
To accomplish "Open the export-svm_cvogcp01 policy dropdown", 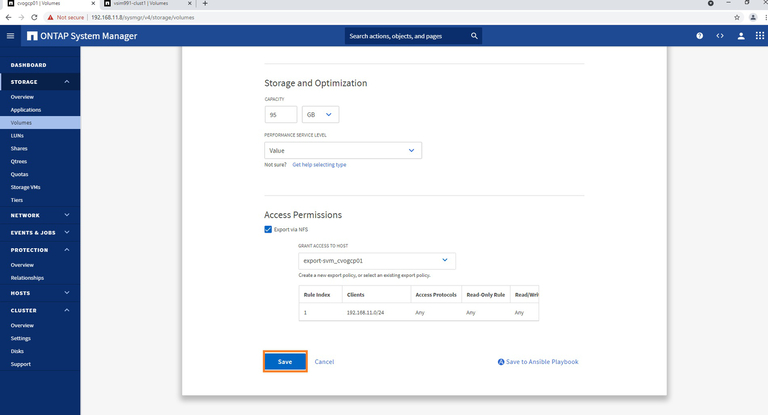I will click(376, 261).
